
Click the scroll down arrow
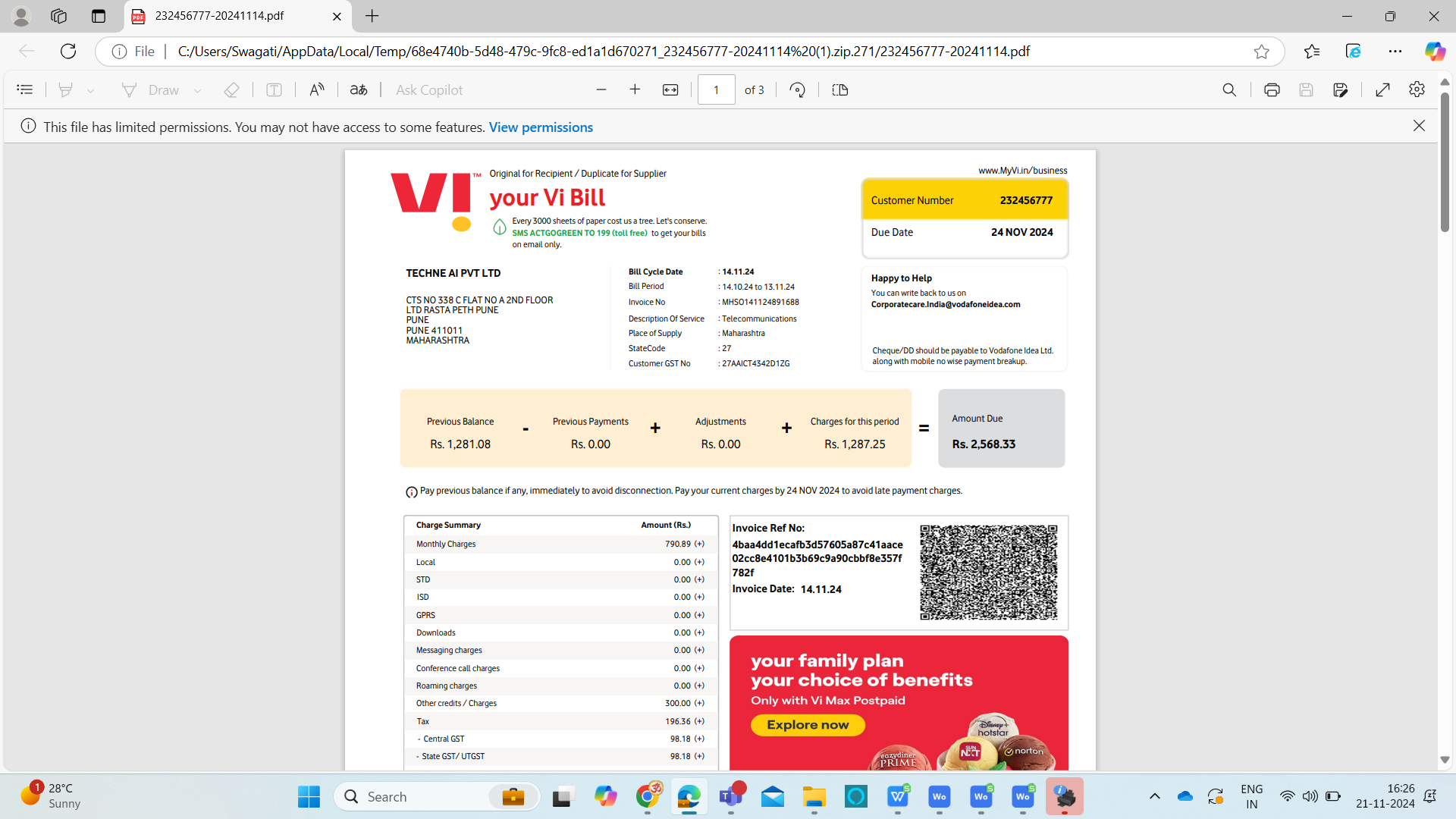(1445, 760)
